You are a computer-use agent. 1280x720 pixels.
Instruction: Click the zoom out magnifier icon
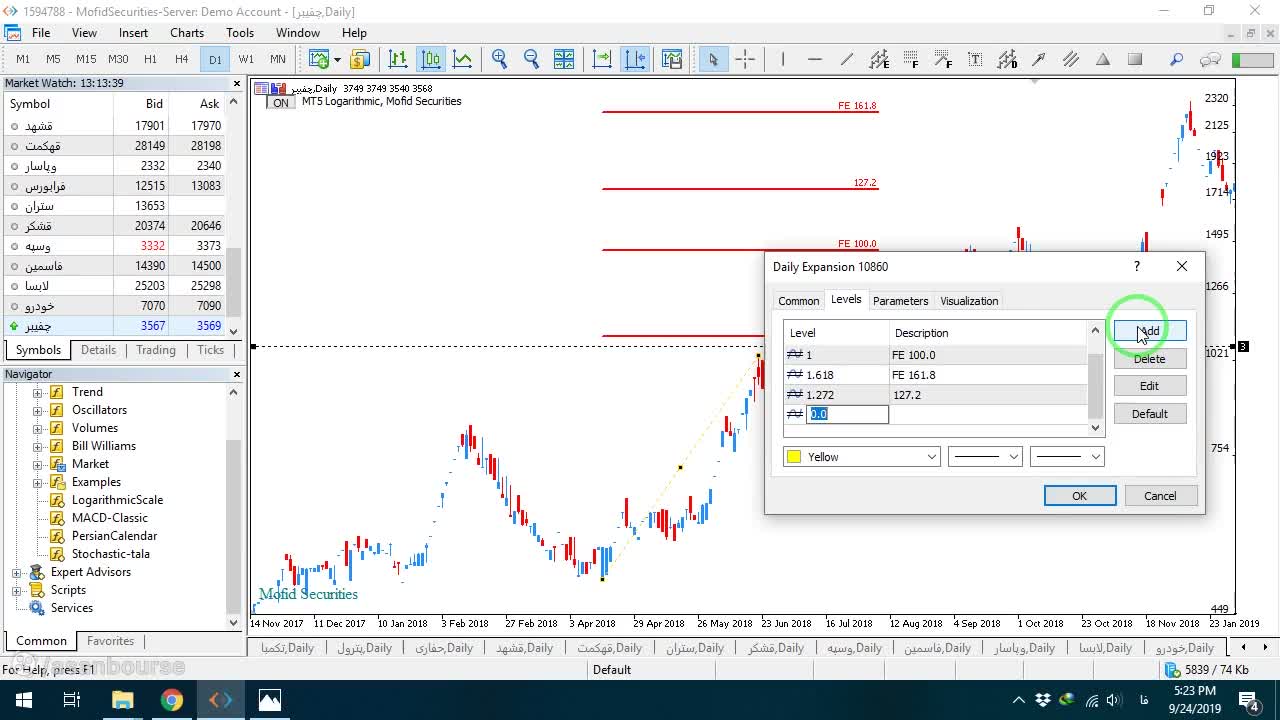coord(531,59)
